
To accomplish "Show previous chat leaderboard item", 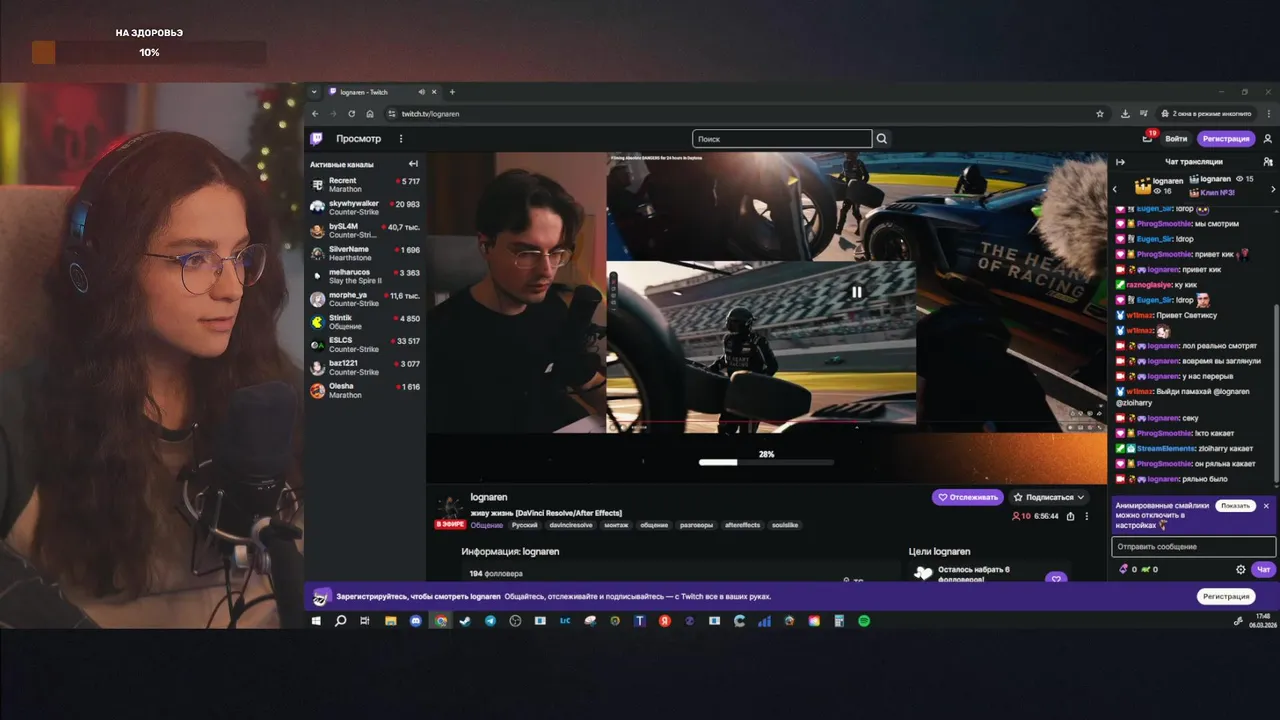I will [x=1116, y=189].
